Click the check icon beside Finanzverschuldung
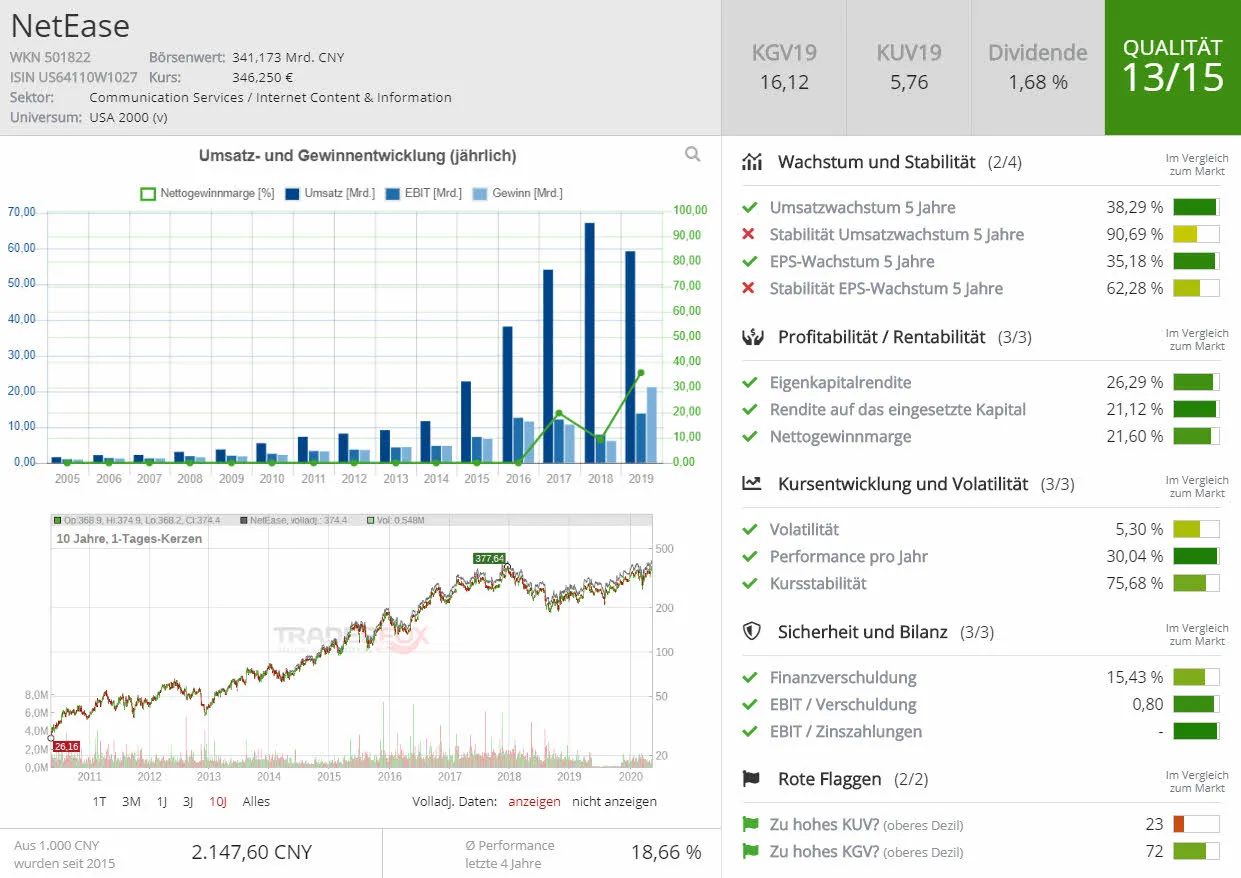The image size is (1241, 878). point(749,678)
